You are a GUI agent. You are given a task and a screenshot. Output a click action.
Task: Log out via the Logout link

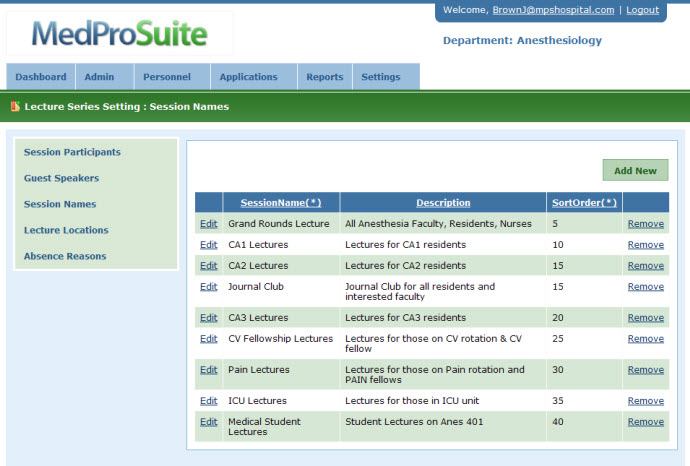(x=642, y=10)
